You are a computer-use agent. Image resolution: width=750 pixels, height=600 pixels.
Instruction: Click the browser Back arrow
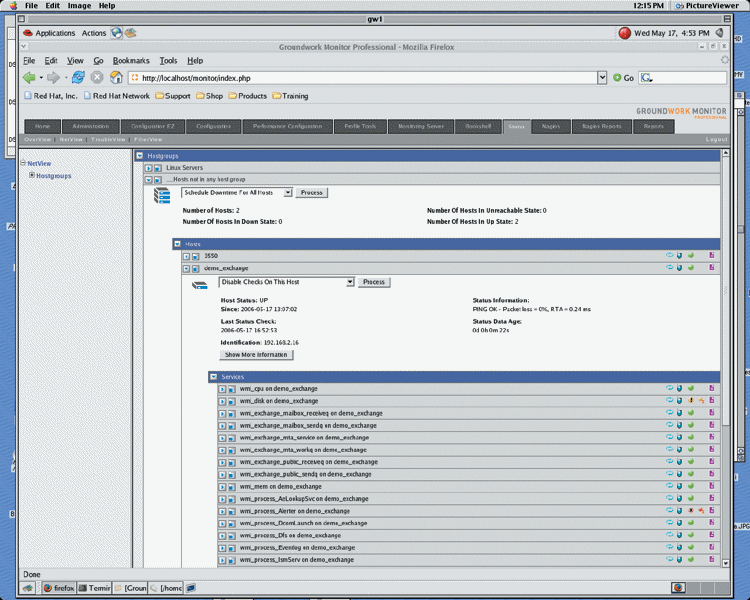[29, 78]
